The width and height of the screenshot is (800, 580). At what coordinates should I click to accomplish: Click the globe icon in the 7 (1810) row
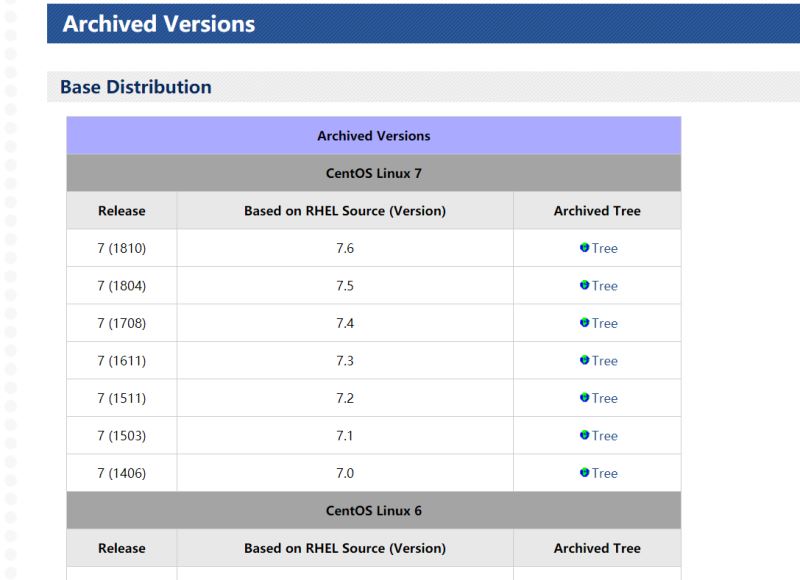585,247
